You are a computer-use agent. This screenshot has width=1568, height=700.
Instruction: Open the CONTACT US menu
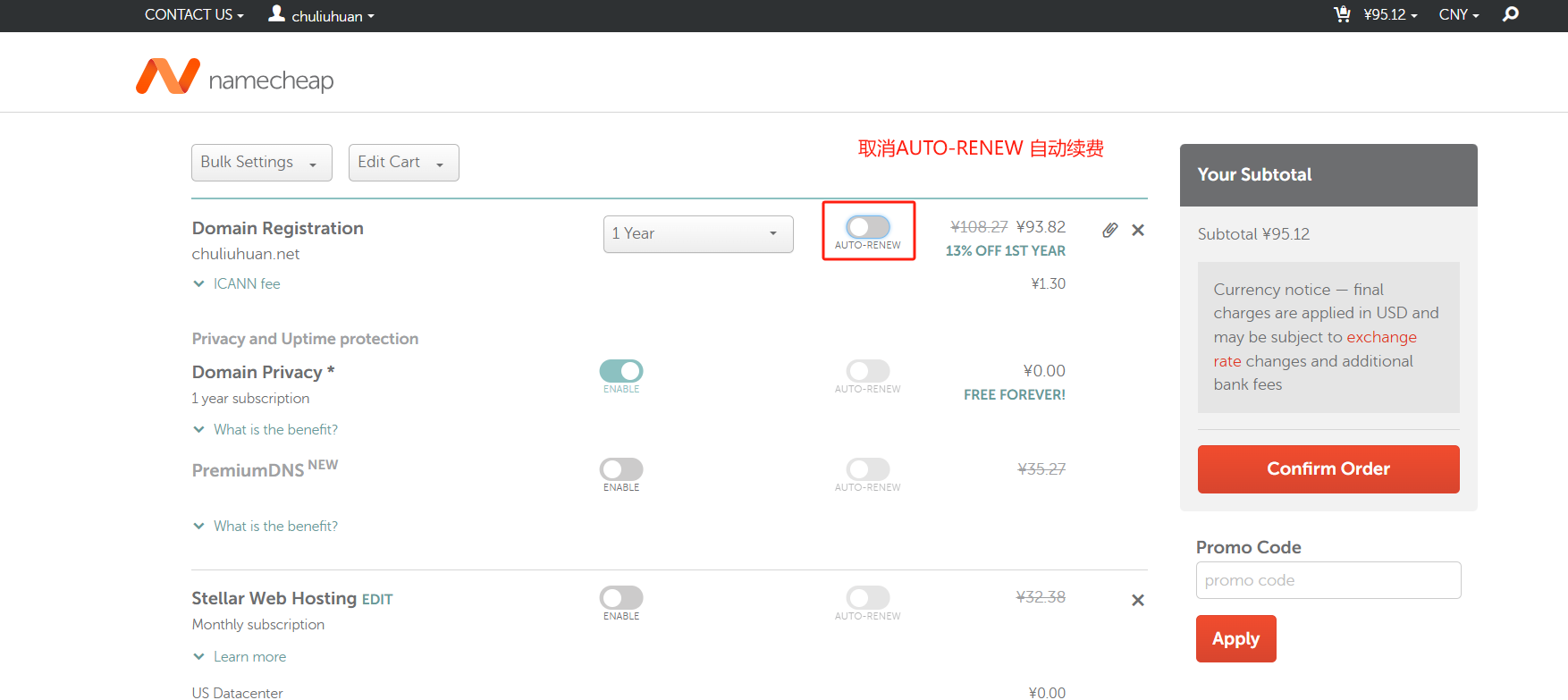click(x=194, y=14)
